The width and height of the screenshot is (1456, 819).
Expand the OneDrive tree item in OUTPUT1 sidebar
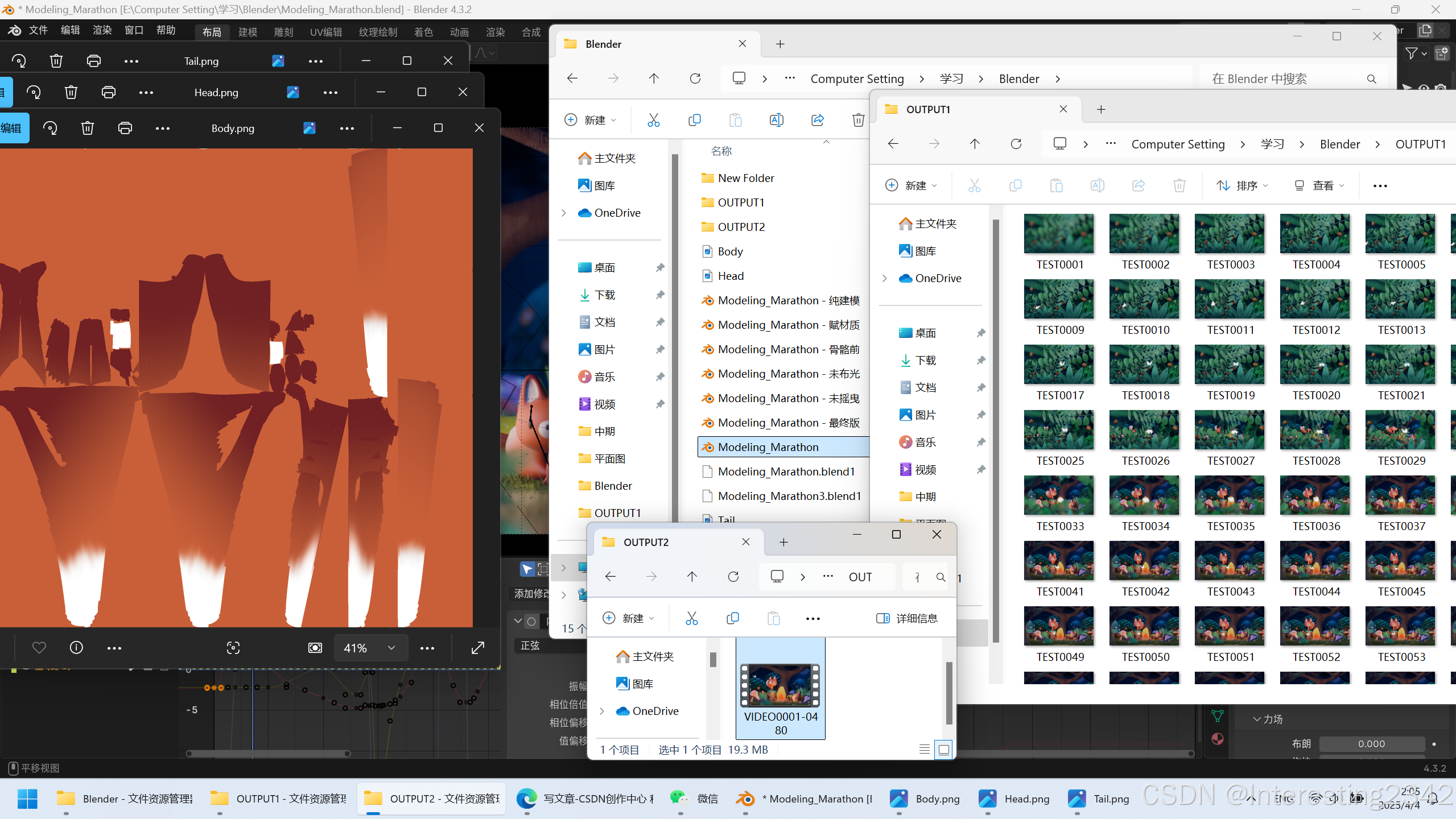pos(885,278)
